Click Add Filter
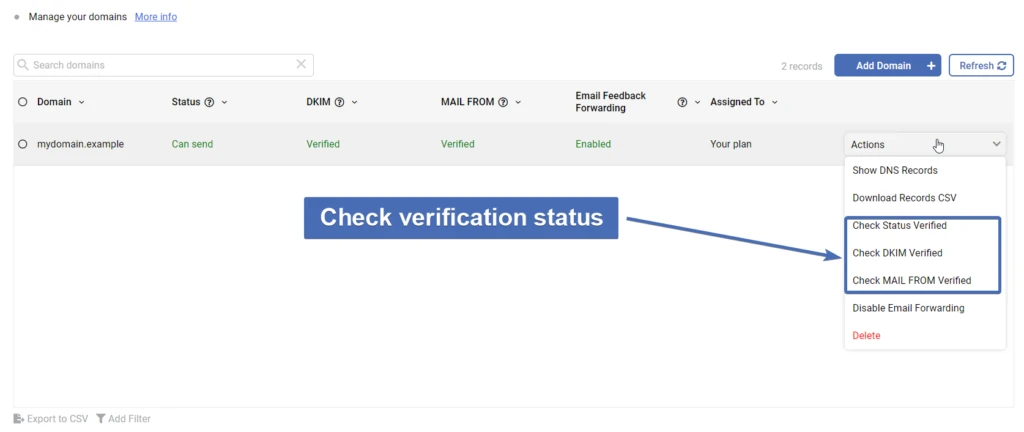The width and height of the screenshot is (1024, 432). (123, 418)
